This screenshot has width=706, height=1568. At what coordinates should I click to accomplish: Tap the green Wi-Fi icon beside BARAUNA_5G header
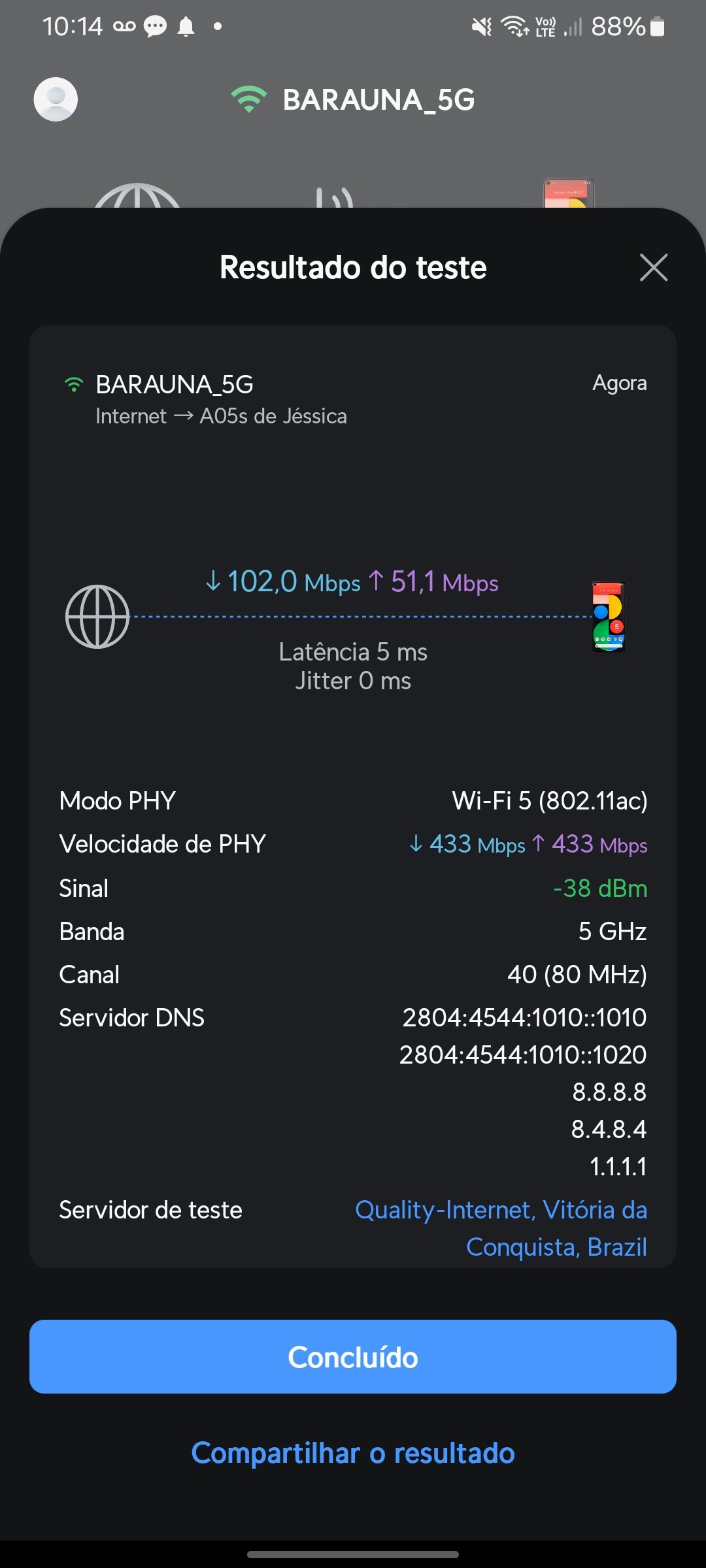[x=249, y=99]
